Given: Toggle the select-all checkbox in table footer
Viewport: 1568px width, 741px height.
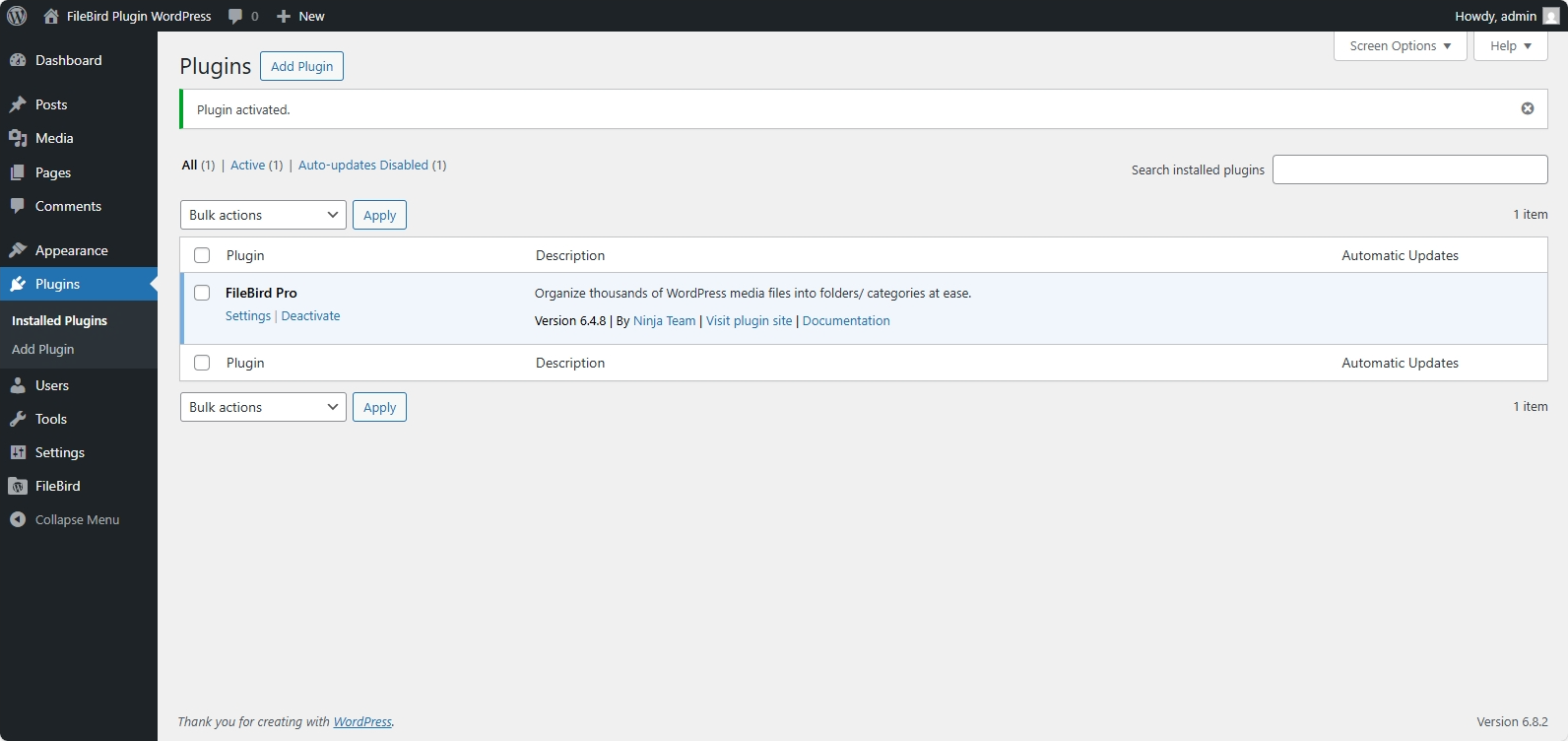Looking at the screenshot, I should click(x=202, y=363).
